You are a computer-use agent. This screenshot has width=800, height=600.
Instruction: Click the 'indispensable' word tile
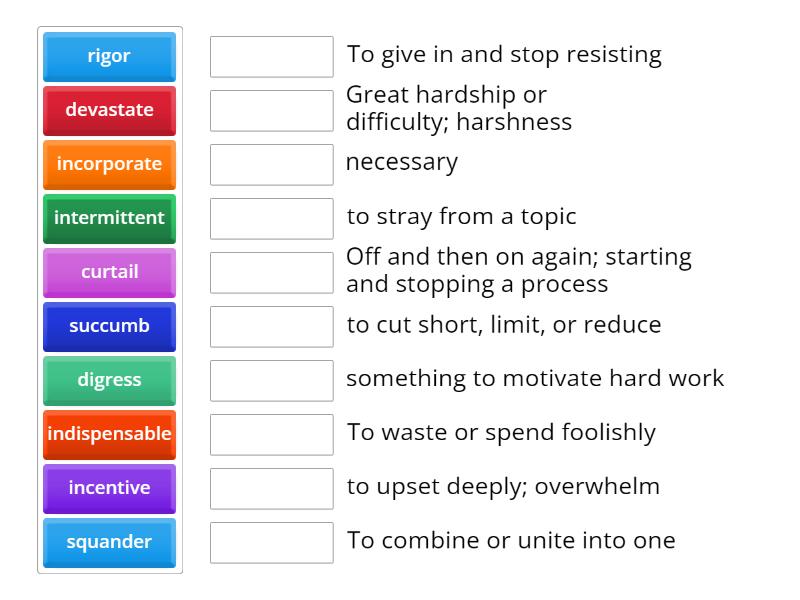[109, 434]
